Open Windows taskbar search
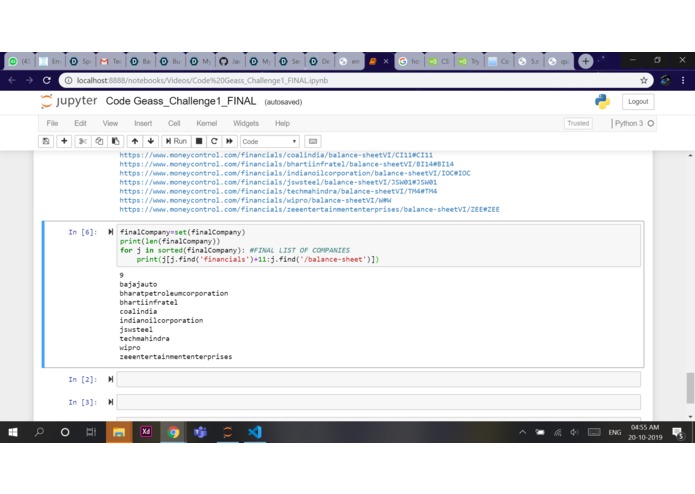Image resolution: width=695 pixels, height=494 pixels. pyautogui.click(x=39, y=432)
